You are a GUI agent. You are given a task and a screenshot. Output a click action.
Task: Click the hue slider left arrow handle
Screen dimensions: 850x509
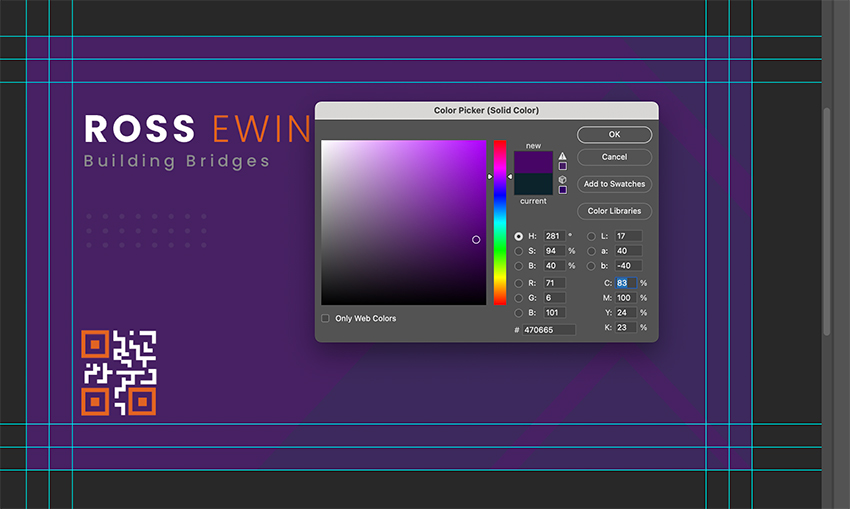pos(490,177)
